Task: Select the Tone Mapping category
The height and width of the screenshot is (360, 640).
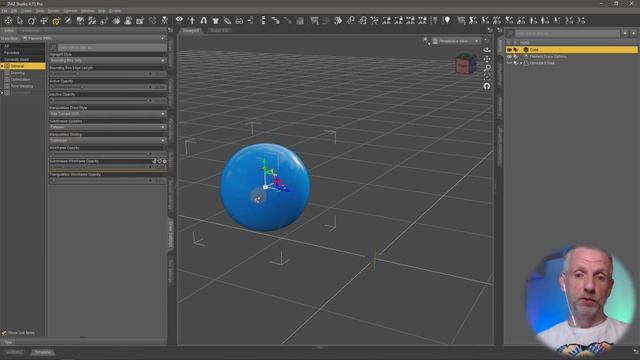Action: point(22,86)
